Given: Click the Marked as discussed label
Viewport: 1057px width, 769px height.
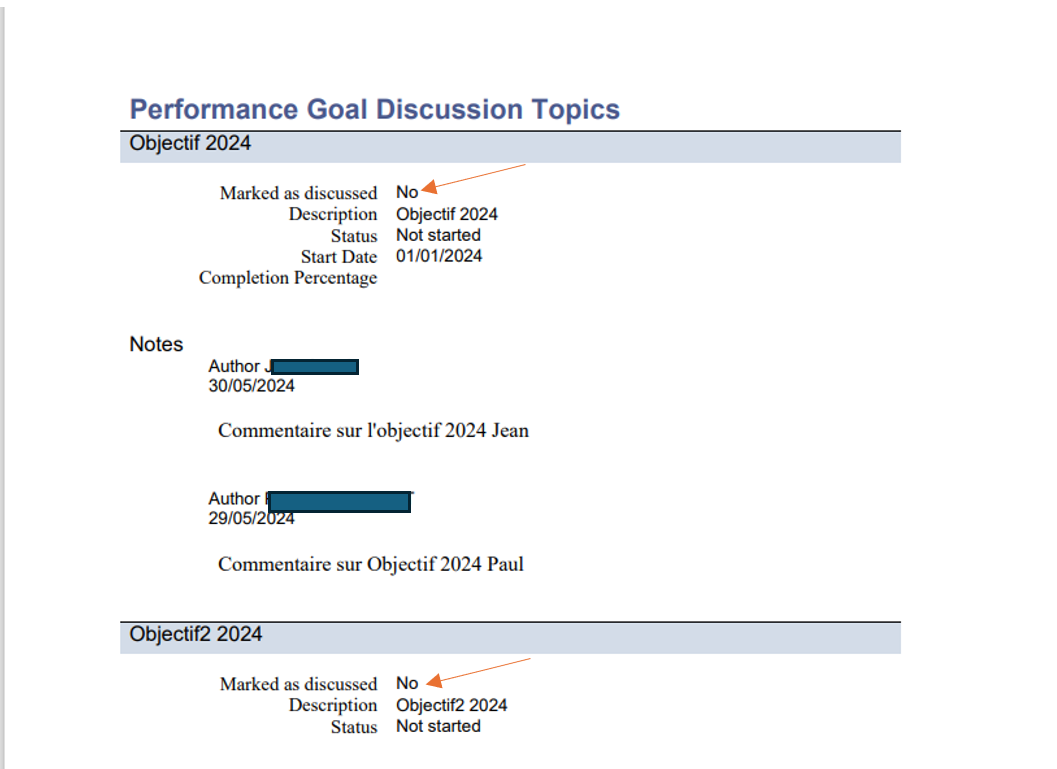Looking at the screenshot, I should tap(298, 193).
